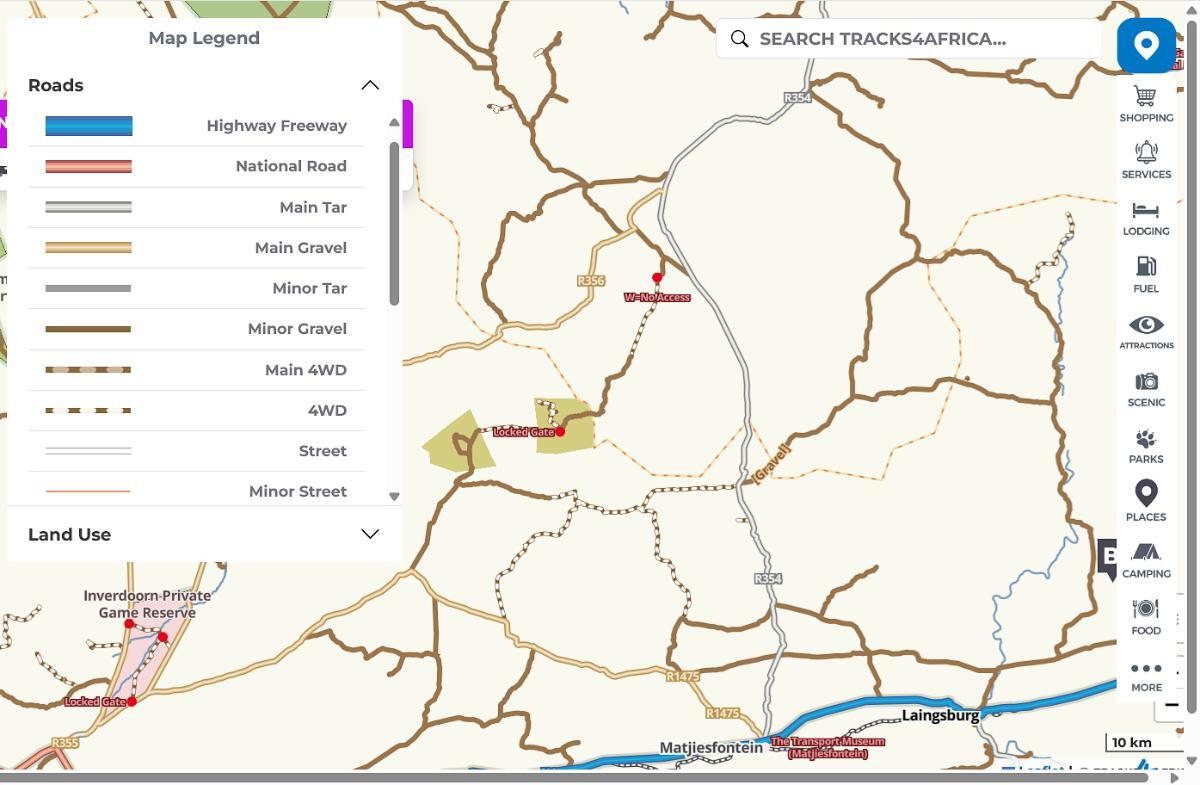
Task: Show Parks with the paw icon
Action: 1146,445
